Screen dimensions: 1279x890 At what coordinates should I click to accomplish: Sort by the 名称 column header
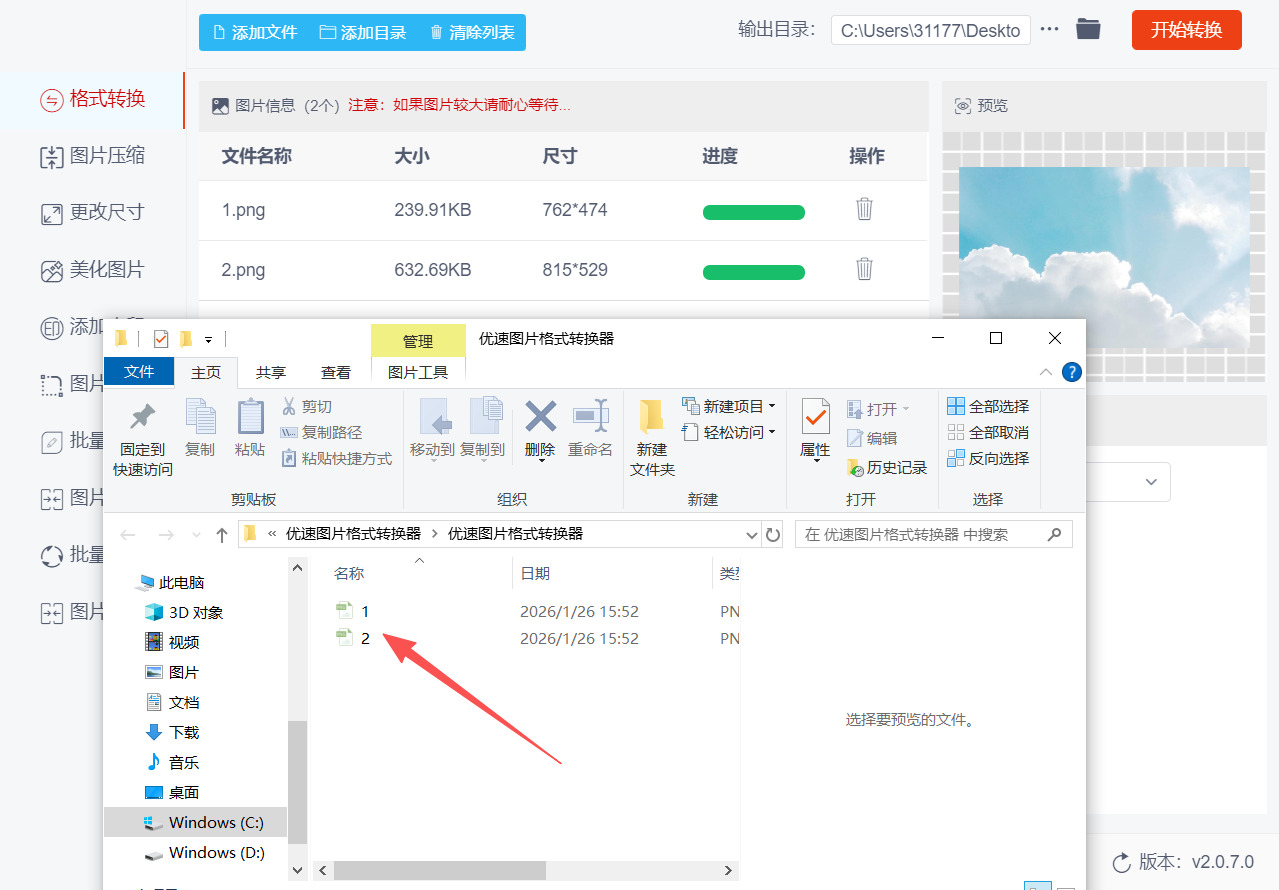pos(349,573)
